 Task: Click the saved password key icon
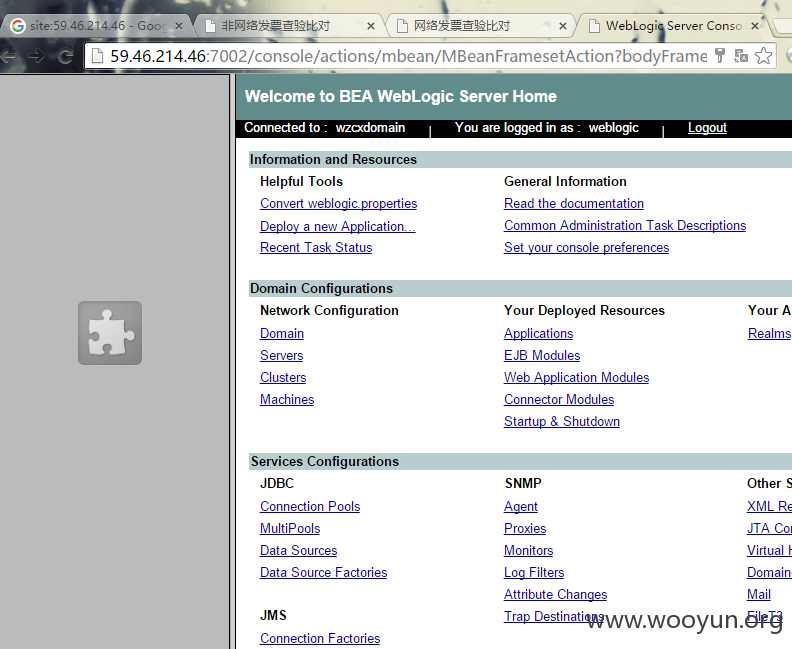(720, 55)
